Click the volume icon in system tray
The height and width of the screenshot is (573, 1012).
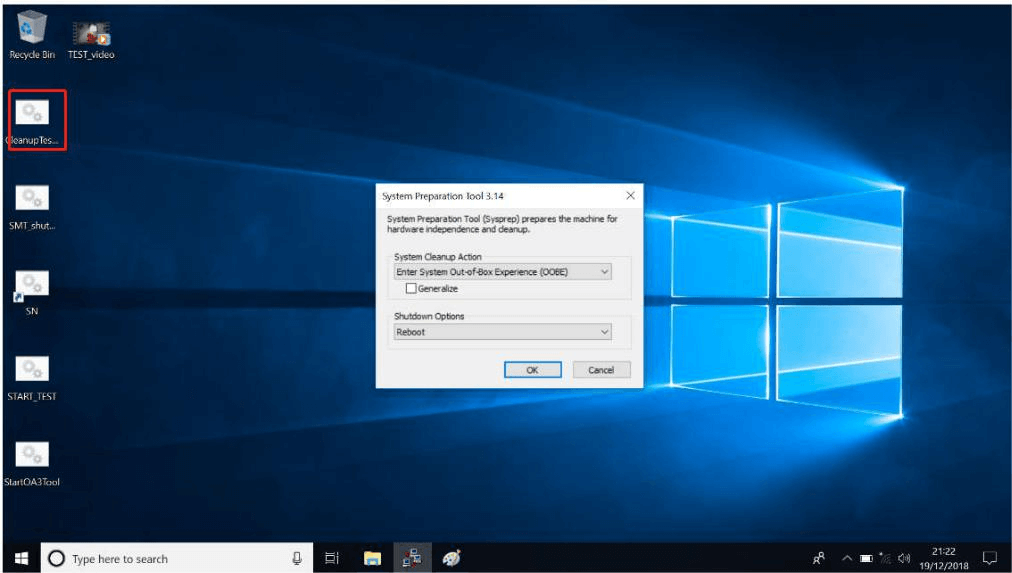click(904, 558)
